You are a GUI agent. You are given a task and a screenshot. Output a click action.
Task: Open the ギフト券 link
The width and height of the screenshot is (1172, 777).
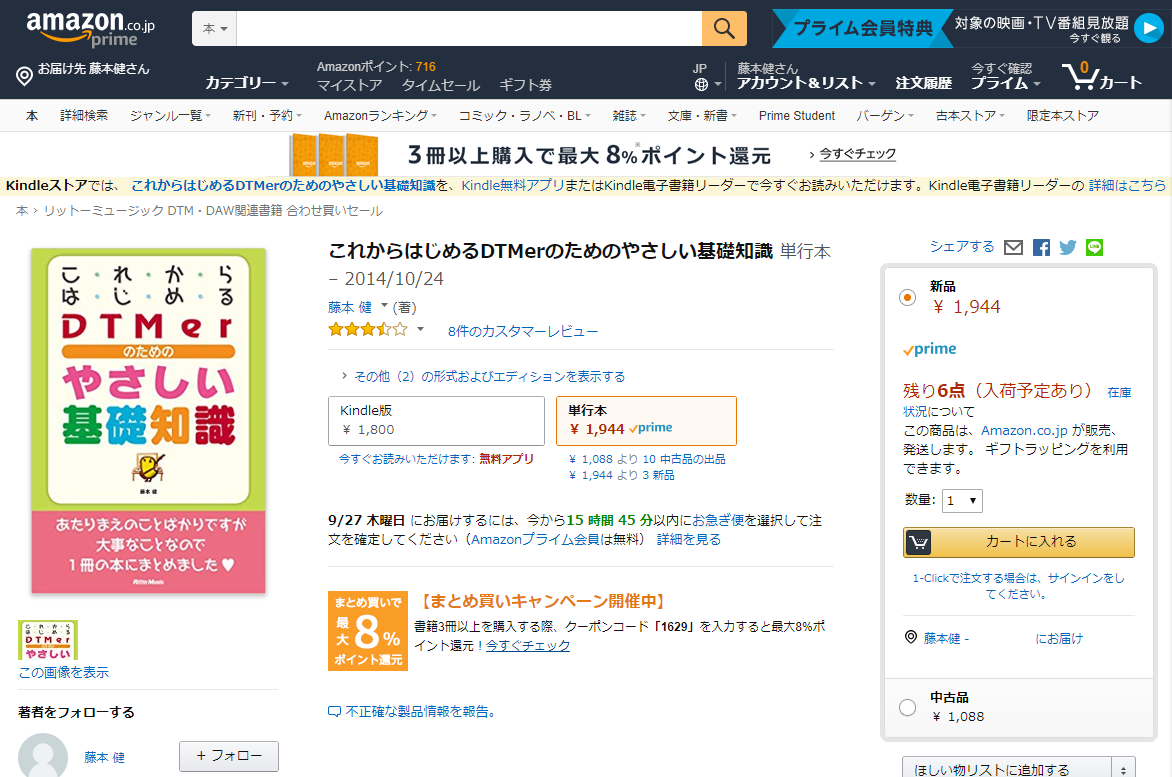tap(525, 85)
